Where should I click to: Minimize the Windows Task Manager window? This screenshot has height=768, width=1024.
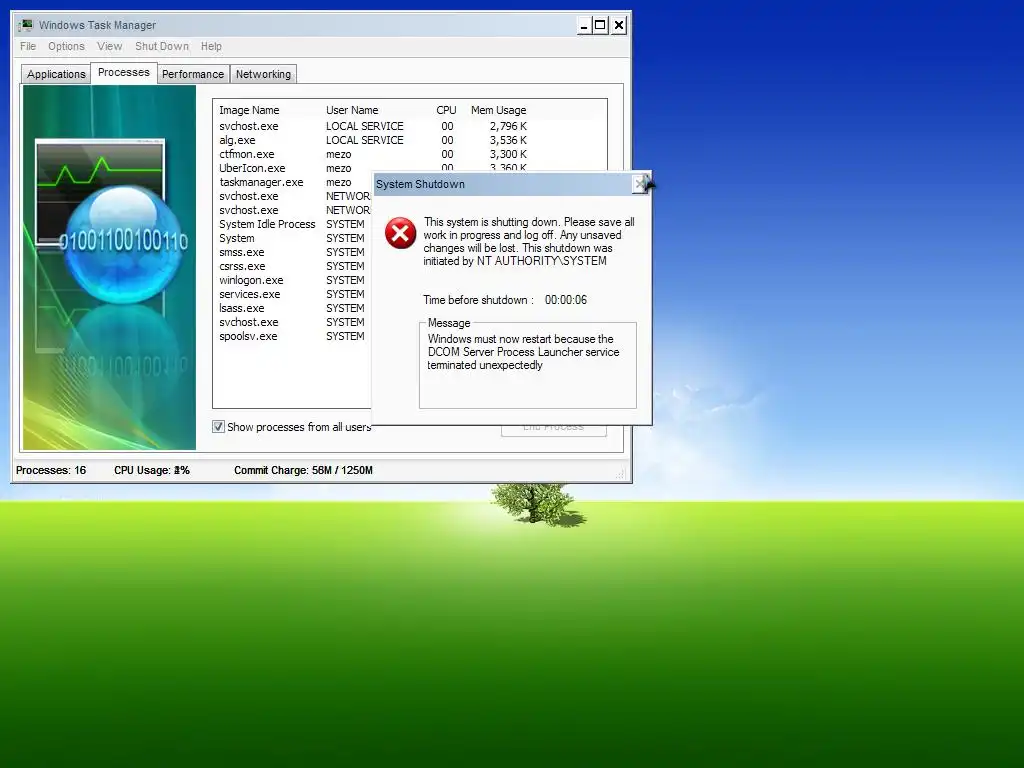(584, 25)
